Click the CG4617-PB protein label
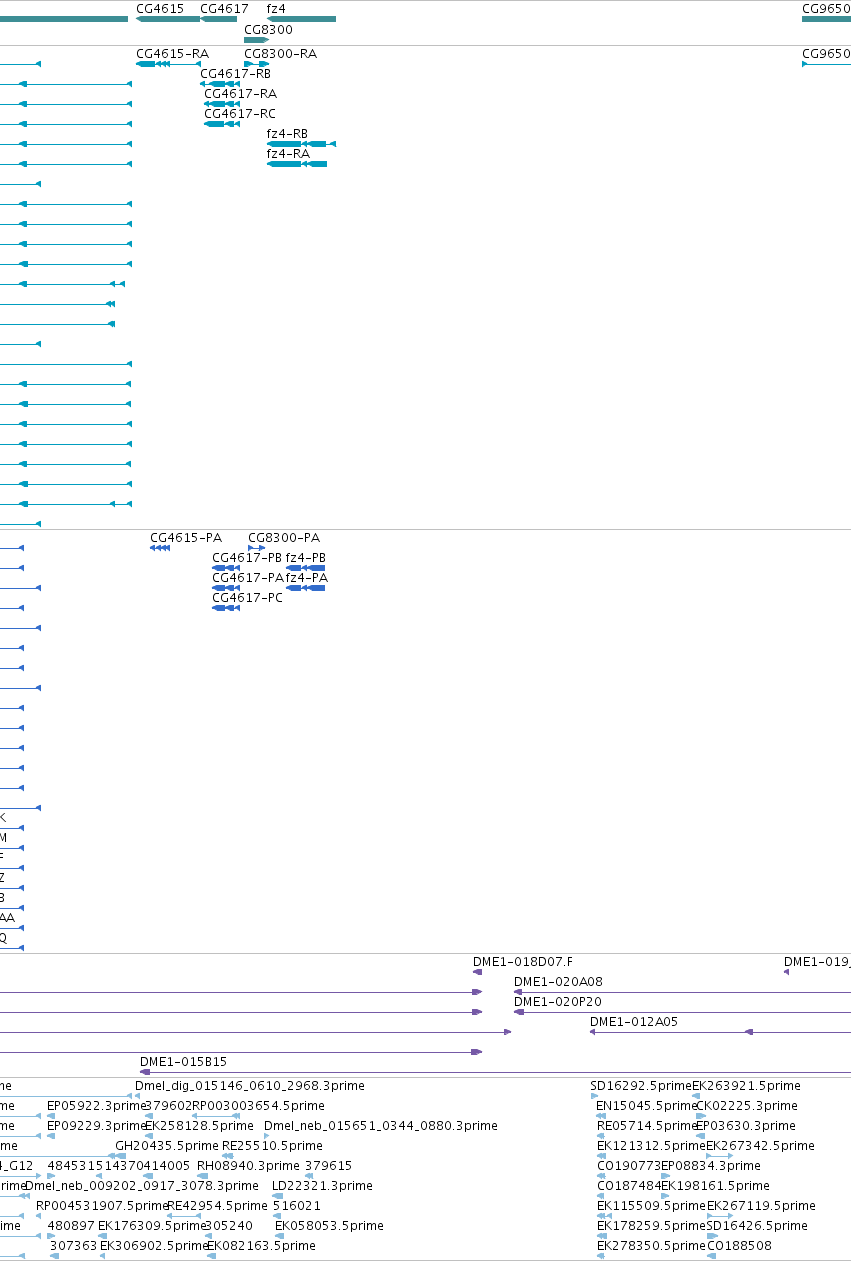The height and width of the screenshot is (1261, 851). click(x=247, y=558)
